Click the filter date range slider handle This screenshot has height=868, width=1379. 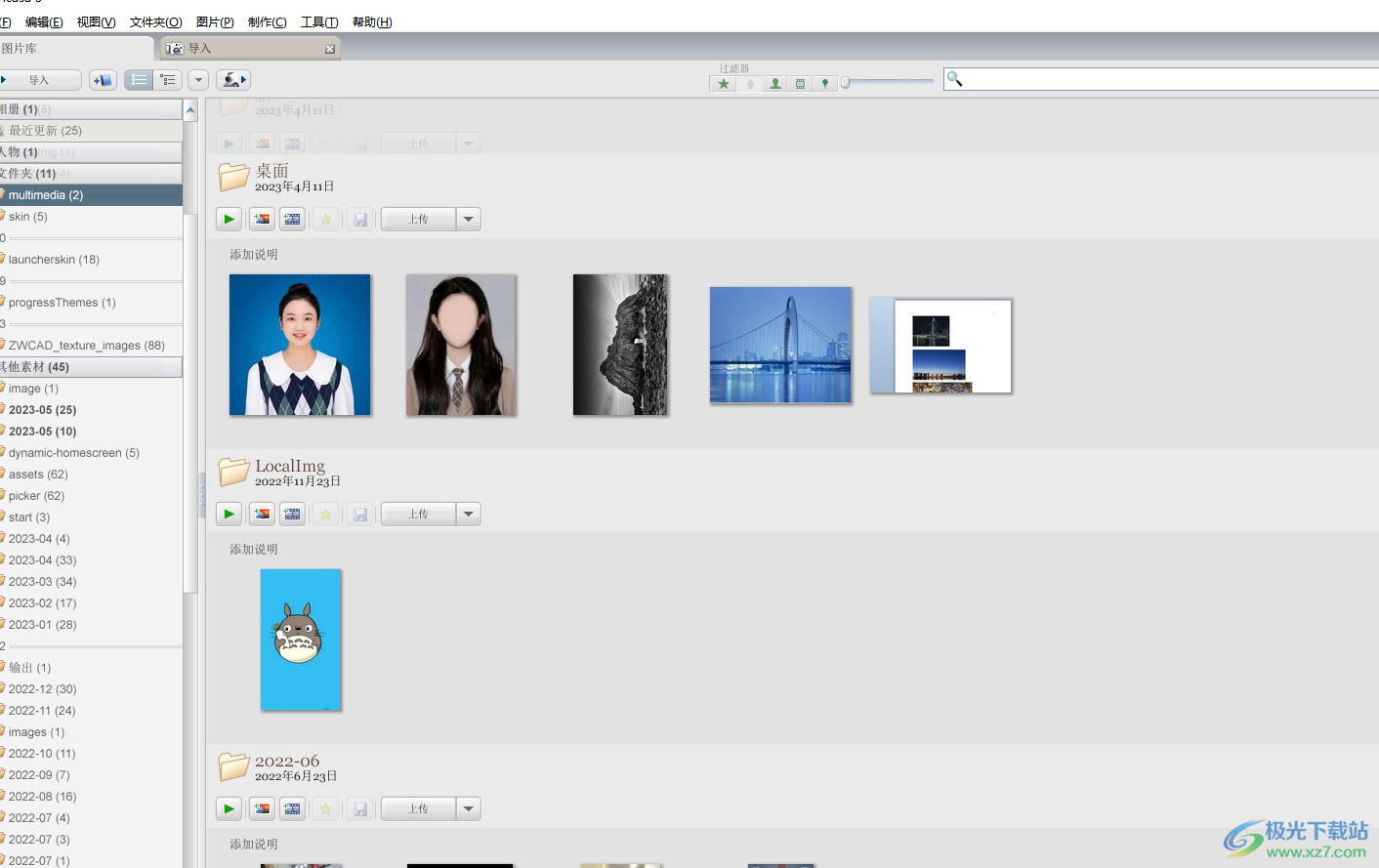pyautogui.click(x=846, y=83)
